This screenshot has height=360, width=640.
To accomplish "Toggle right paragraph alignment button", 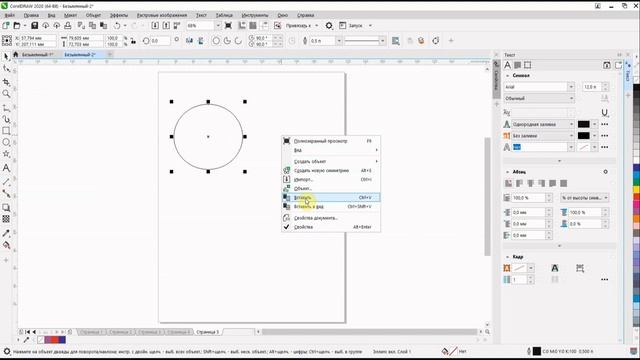I will (x=542, y=183).
